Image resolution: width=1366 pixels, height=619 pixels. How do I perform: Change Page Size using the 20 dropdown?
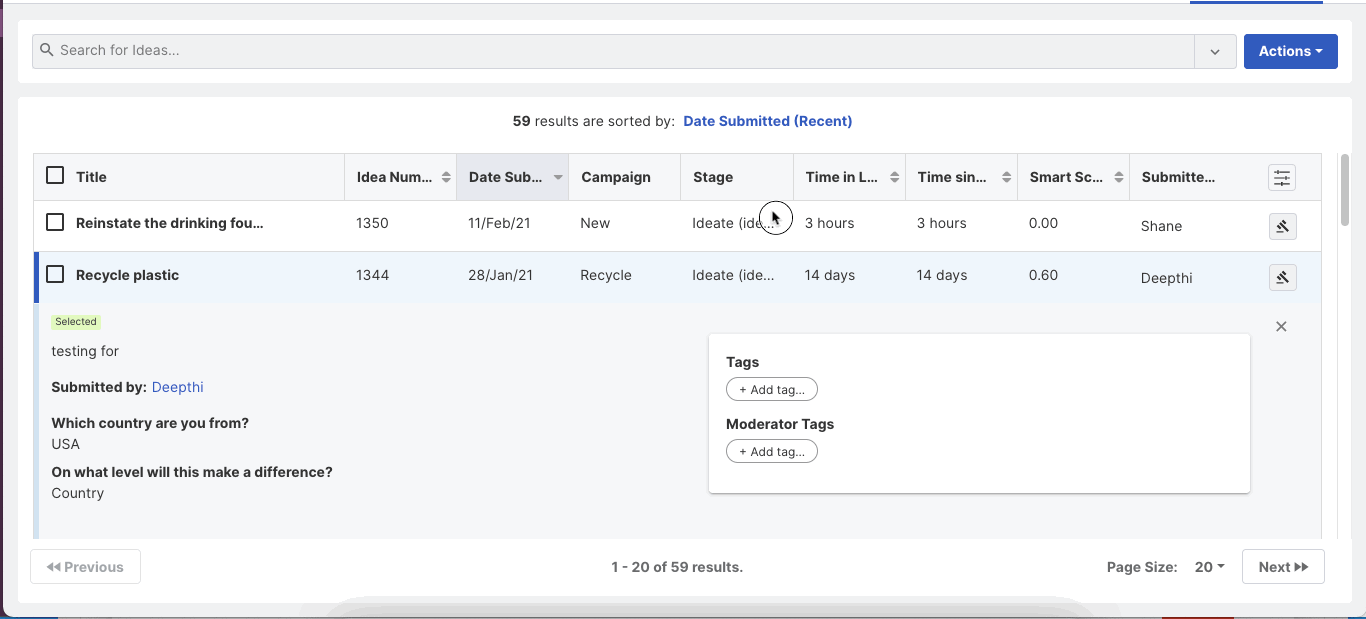(x=1209, y=567)
